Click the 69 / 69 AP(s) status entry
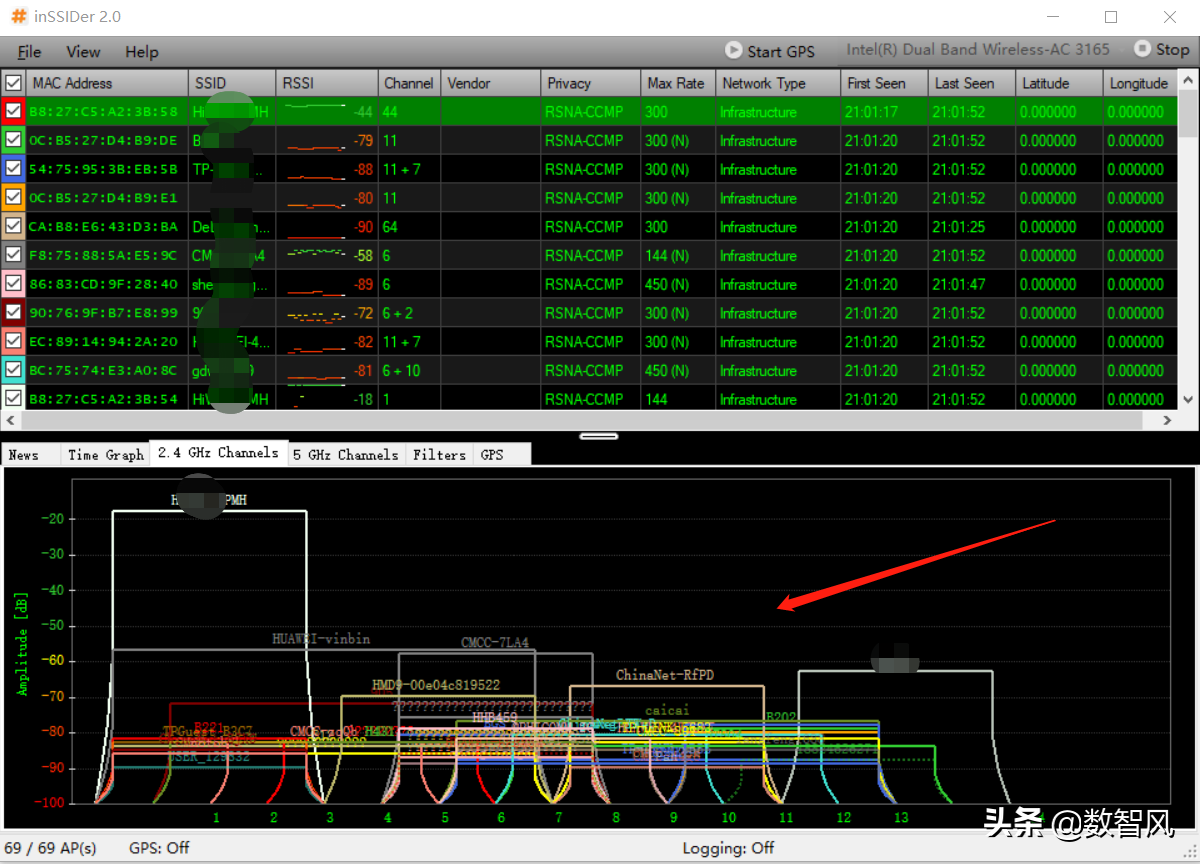The width and height of the screenshot is (1200, 864). tap(50, 848)
